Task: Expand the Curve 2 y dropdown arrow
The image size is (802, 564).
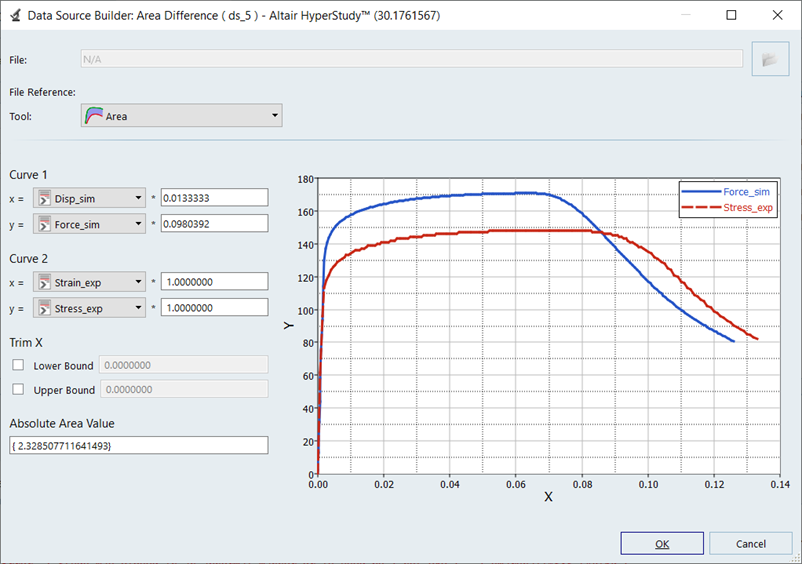Action: click(137, 308)
